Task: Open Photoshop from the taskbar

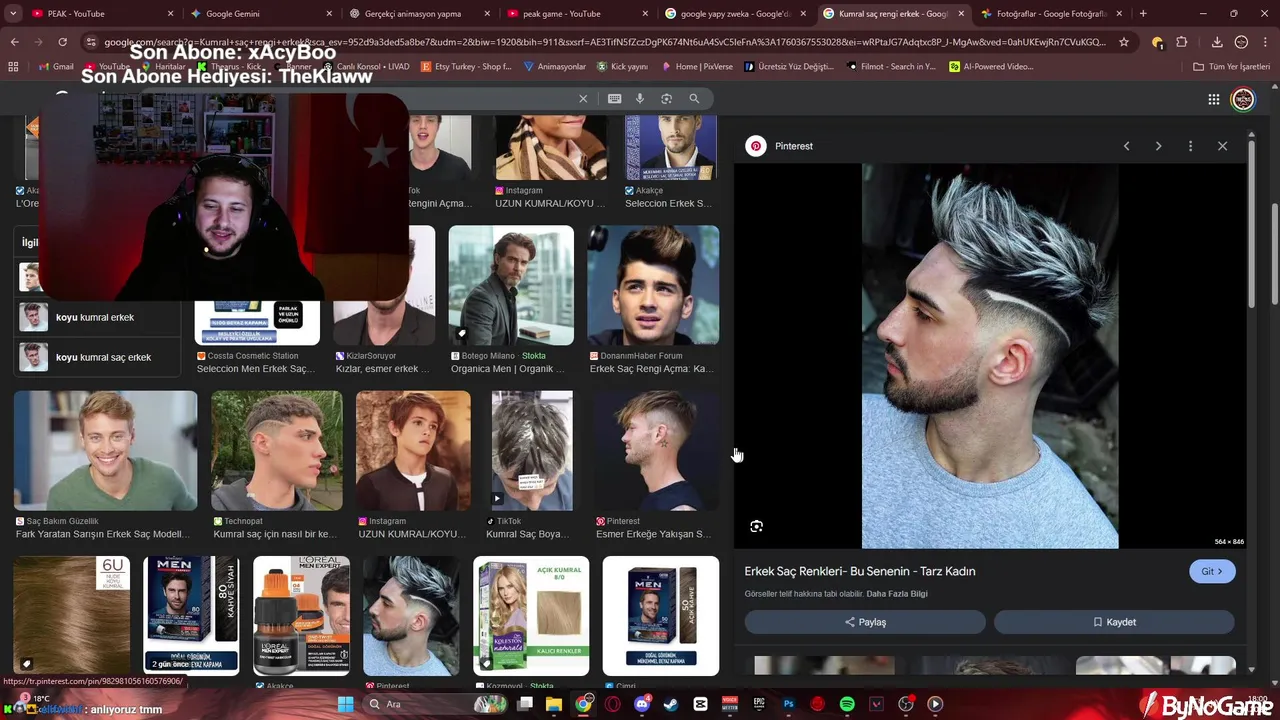Action: [x=788, y=704]
